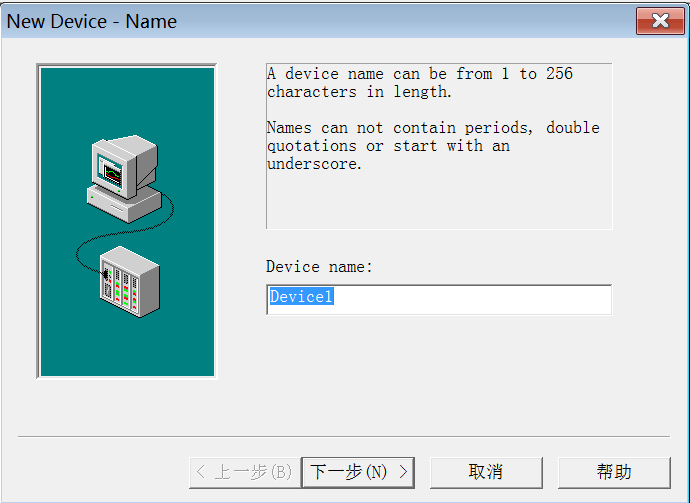Click the greyed-out 上一步(B) back button
The image size is (690, 503).
coord(245,472)
